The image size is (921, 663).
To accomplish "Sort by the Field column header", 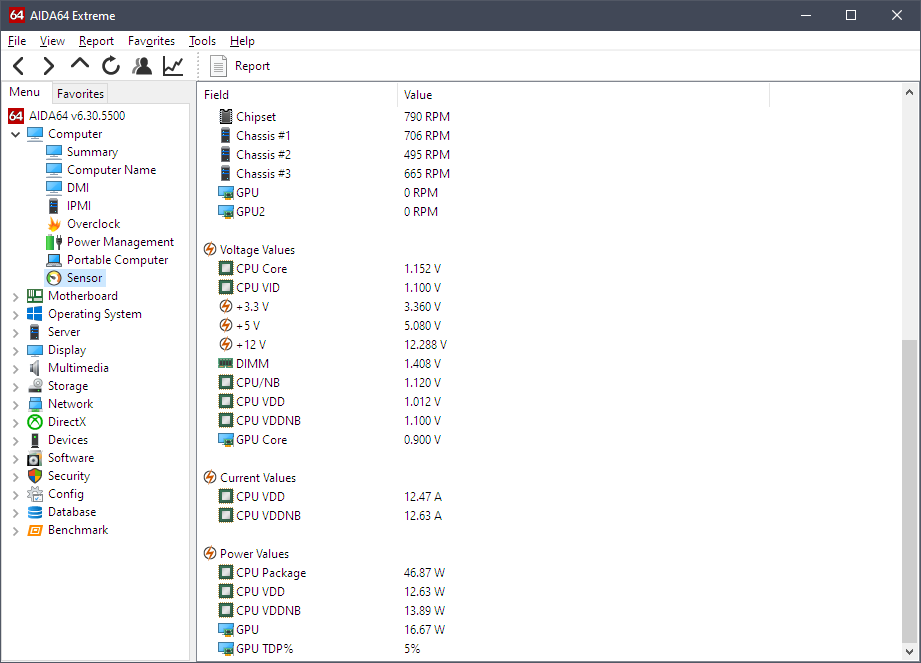I will (x=298, y=95).
